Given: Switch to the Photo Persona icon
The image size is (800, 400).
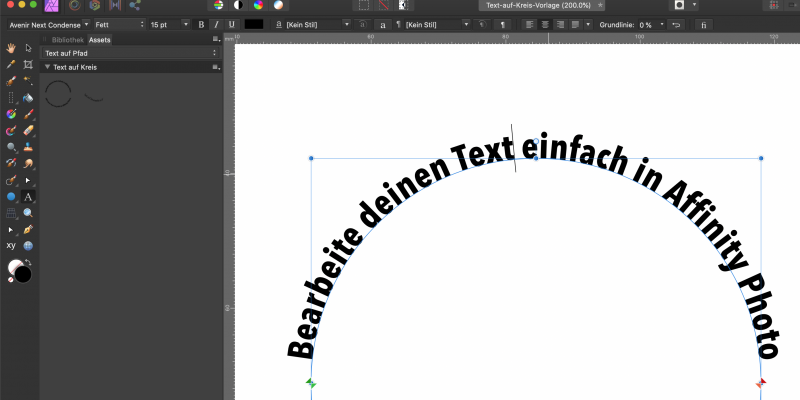Looking at the screenshot, I should pyautogui.click(x=51, y=5).
